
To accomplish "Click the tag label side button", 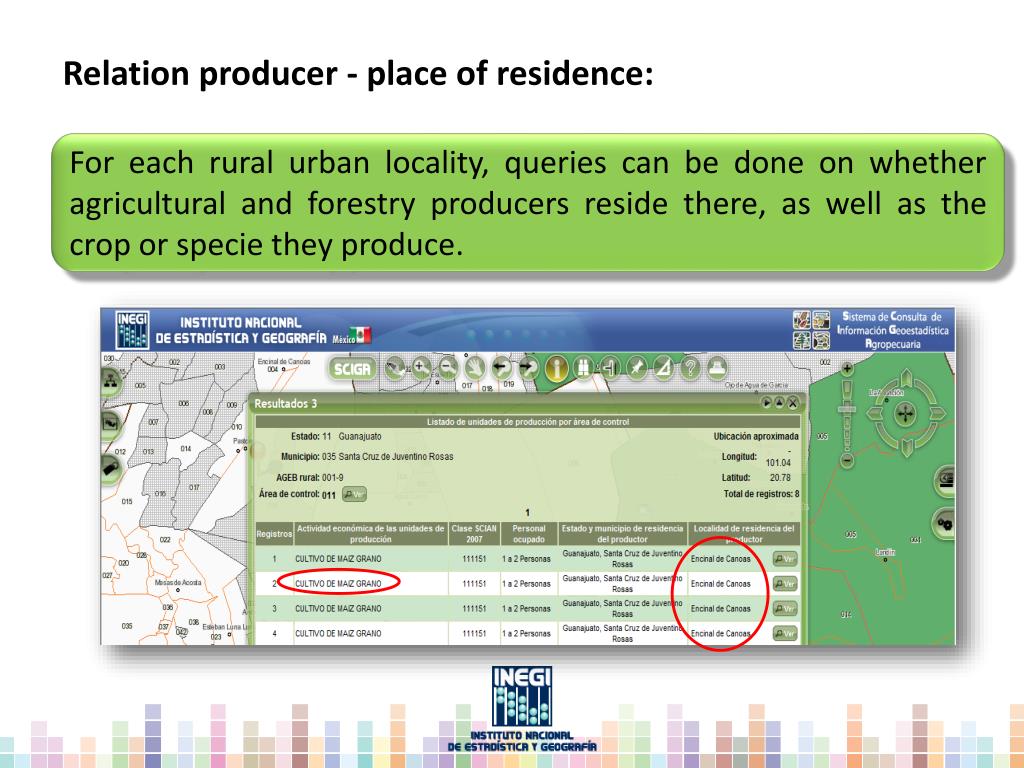I will pos(111,468).
